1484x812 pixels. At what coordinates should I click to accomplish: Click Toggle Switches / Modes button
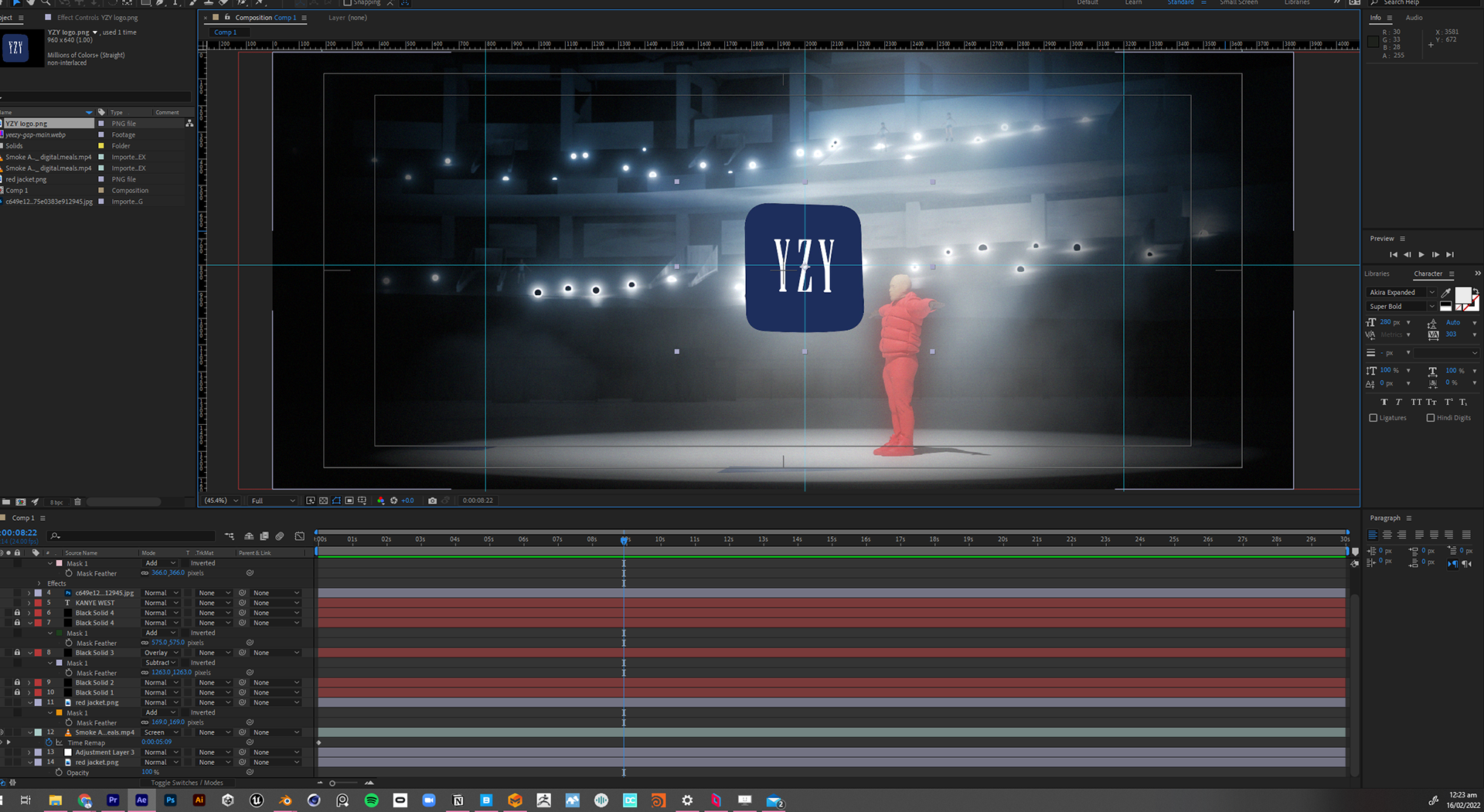(187, 783)
